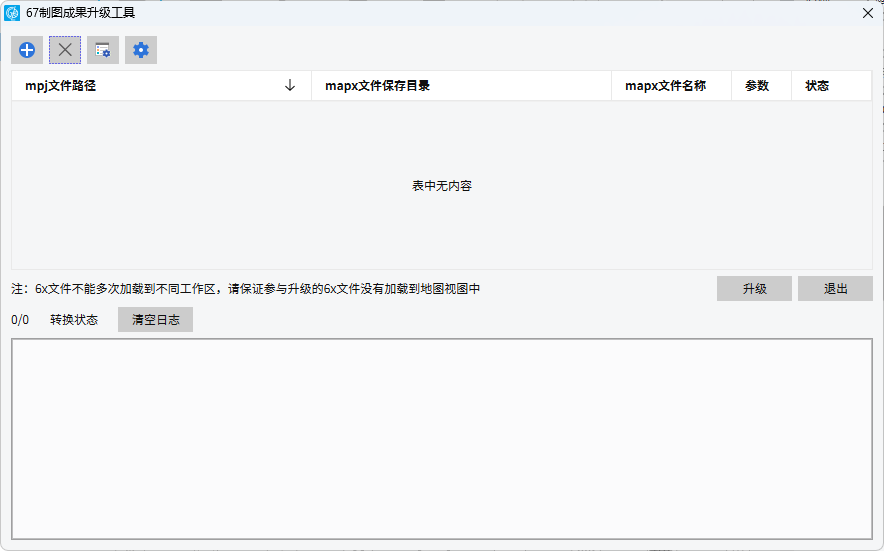Click the 状态 column header

point(817,86)
